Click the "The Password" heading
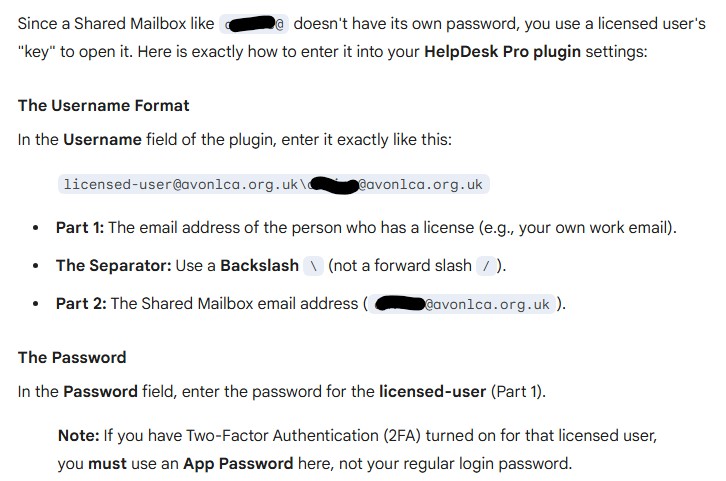Screen dimensions: 726x481 click(x=72, y=357)
